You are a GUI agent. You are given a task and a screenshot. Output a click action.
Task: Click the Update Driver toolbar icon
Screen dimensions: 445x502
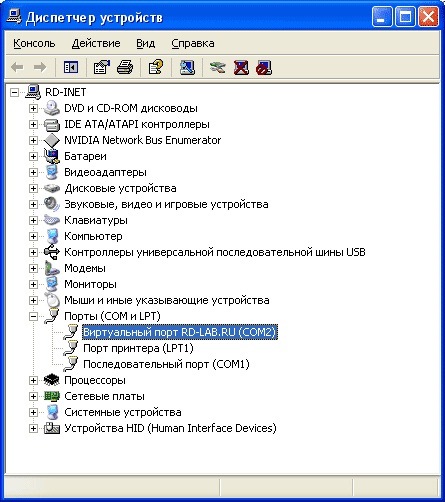point(217,67)
